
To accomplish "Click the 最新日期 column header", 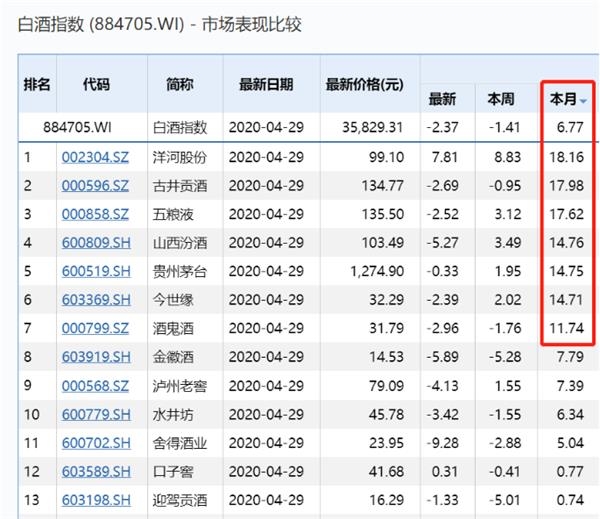I will coord(266,84).
